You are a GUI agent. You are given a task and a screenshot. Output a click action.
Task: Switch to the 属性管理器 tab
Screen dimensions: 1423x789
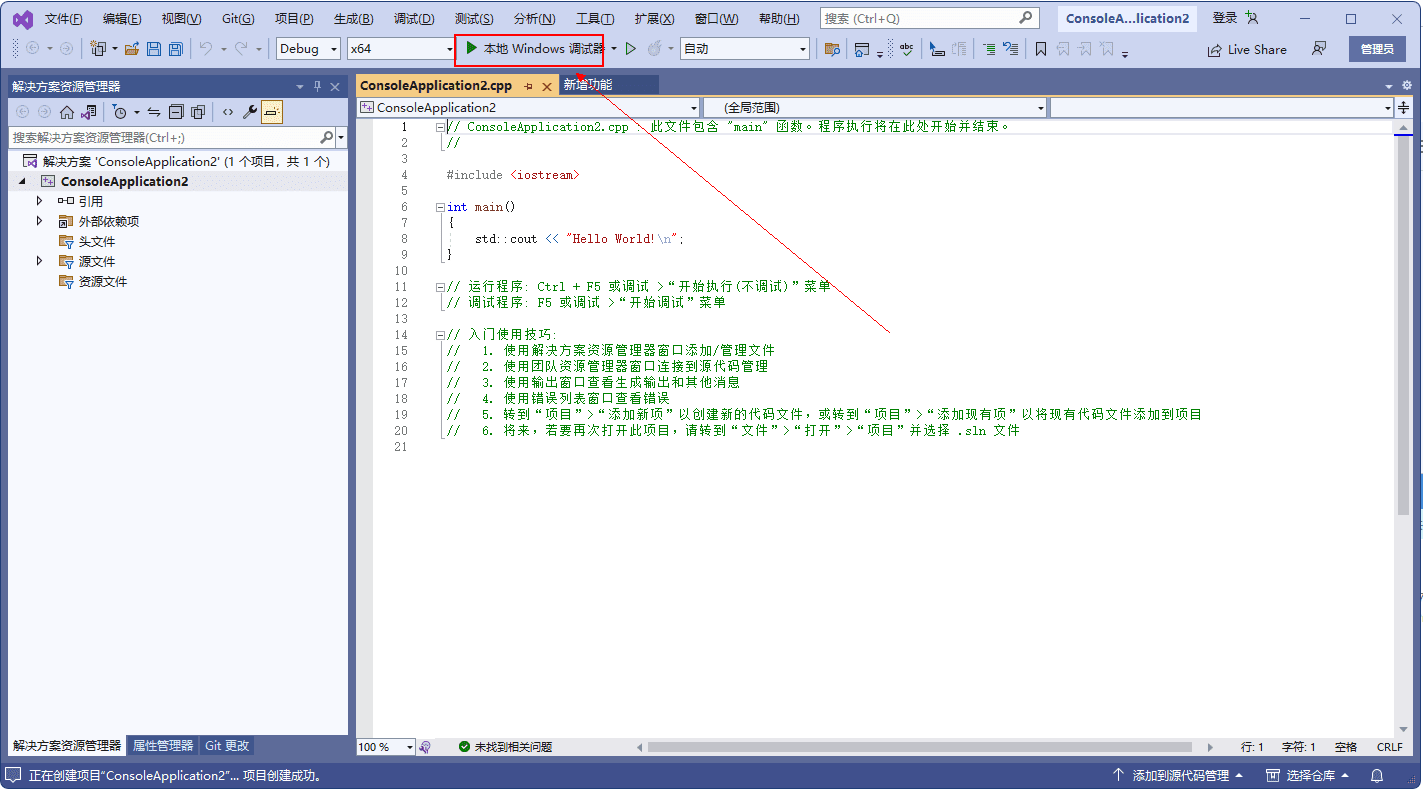tap(163, 746)
